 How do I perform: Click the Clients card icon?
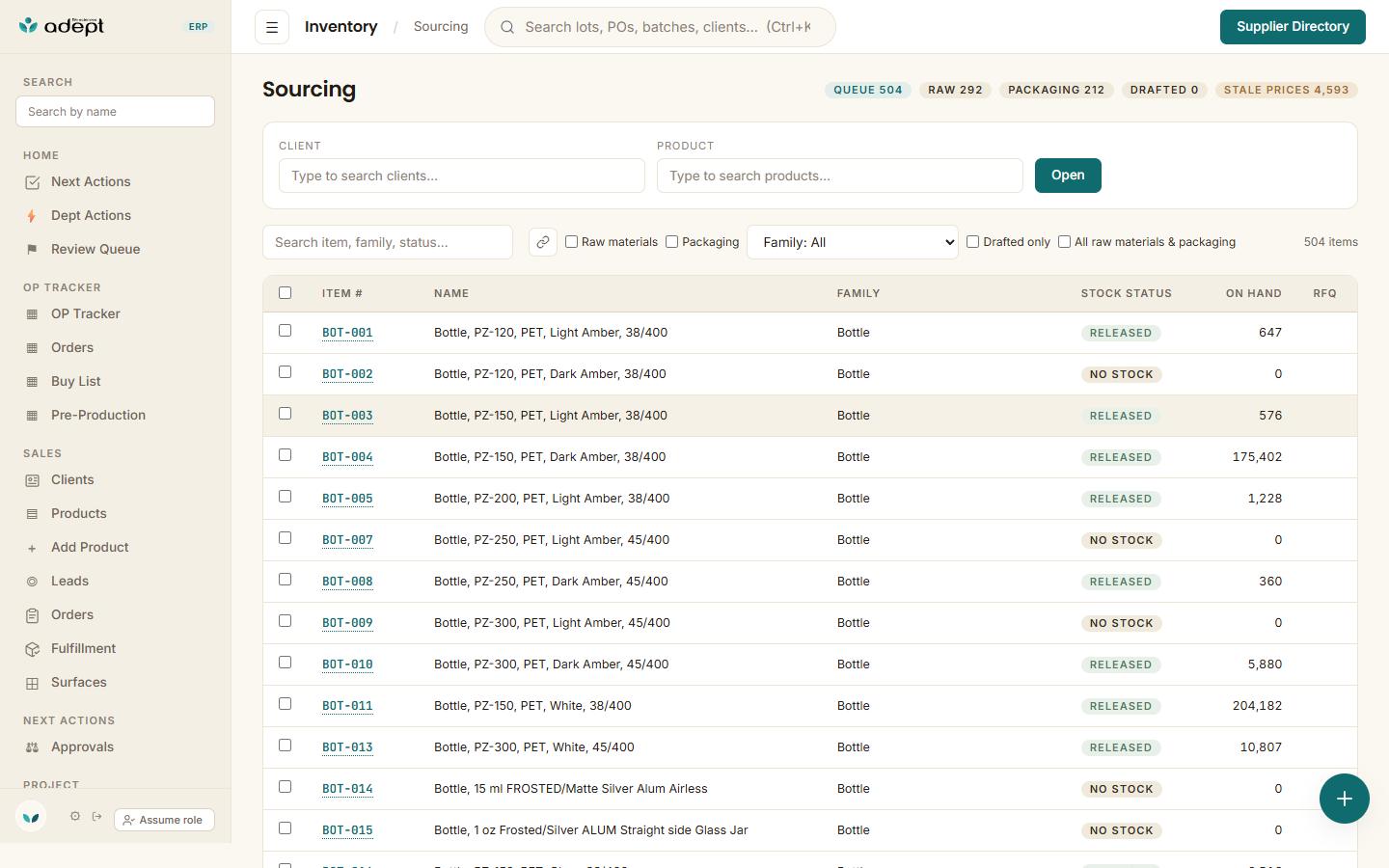(x=32, y=480)
